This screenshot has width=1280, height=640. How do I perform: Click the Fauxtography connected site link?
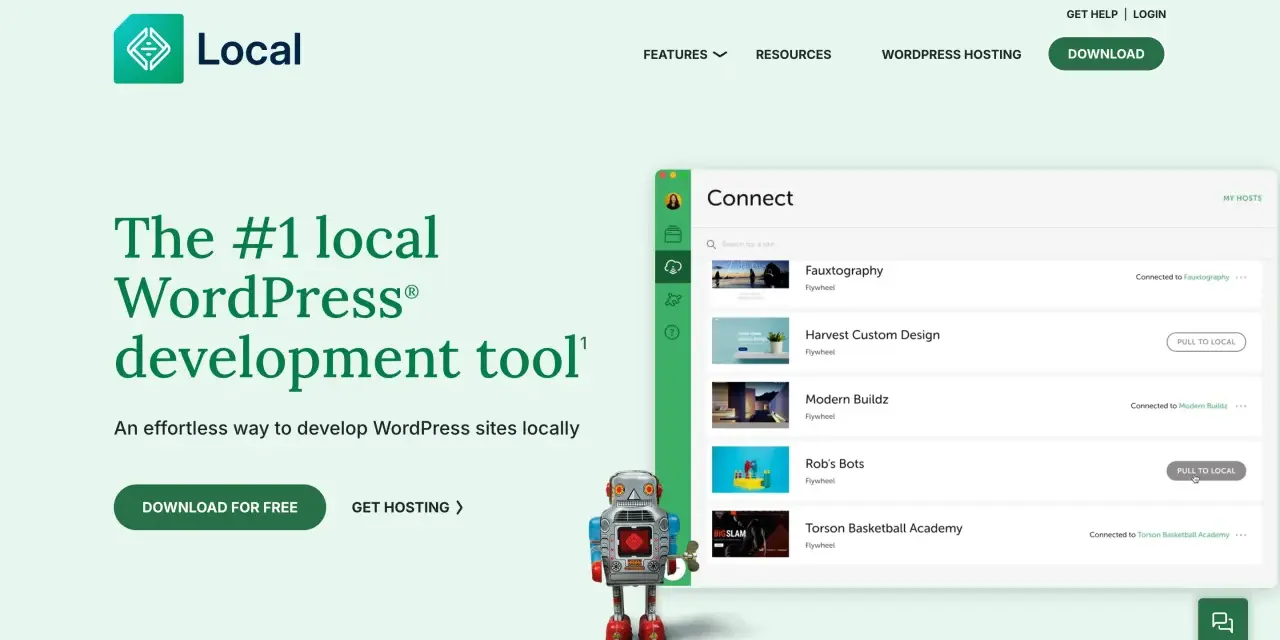[1207, 277]
